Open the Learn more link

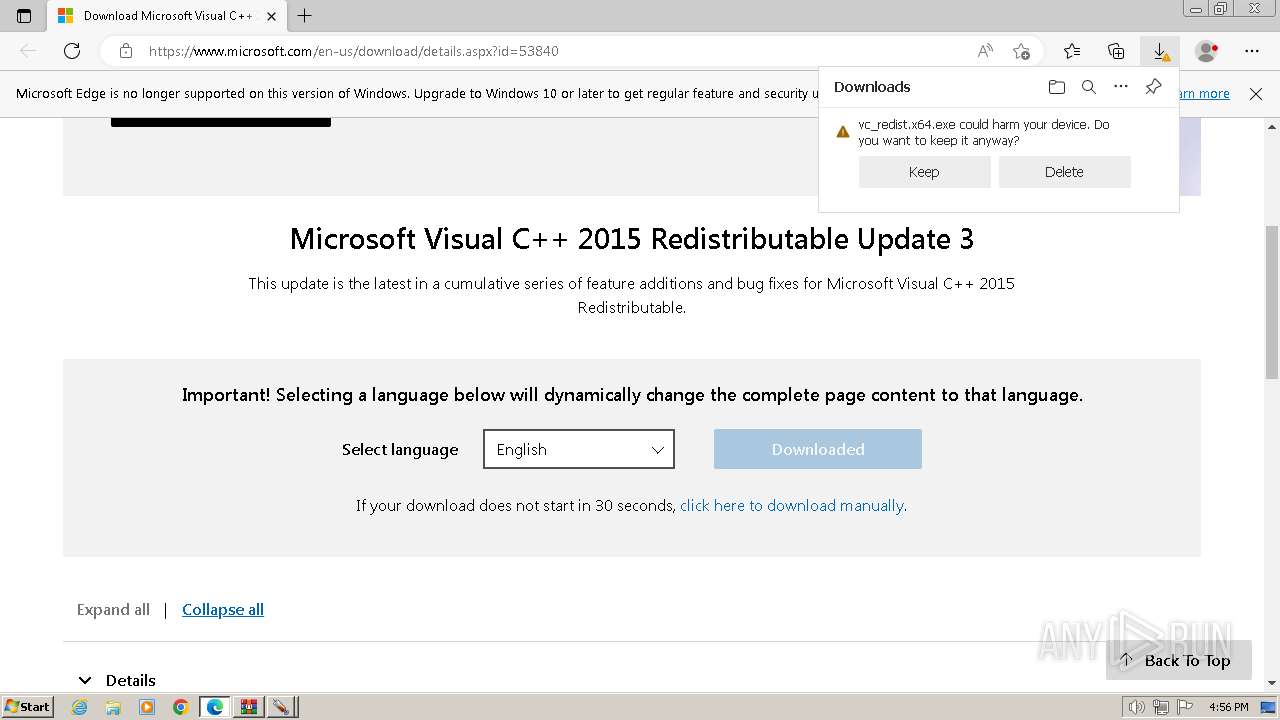(1204, 94)
